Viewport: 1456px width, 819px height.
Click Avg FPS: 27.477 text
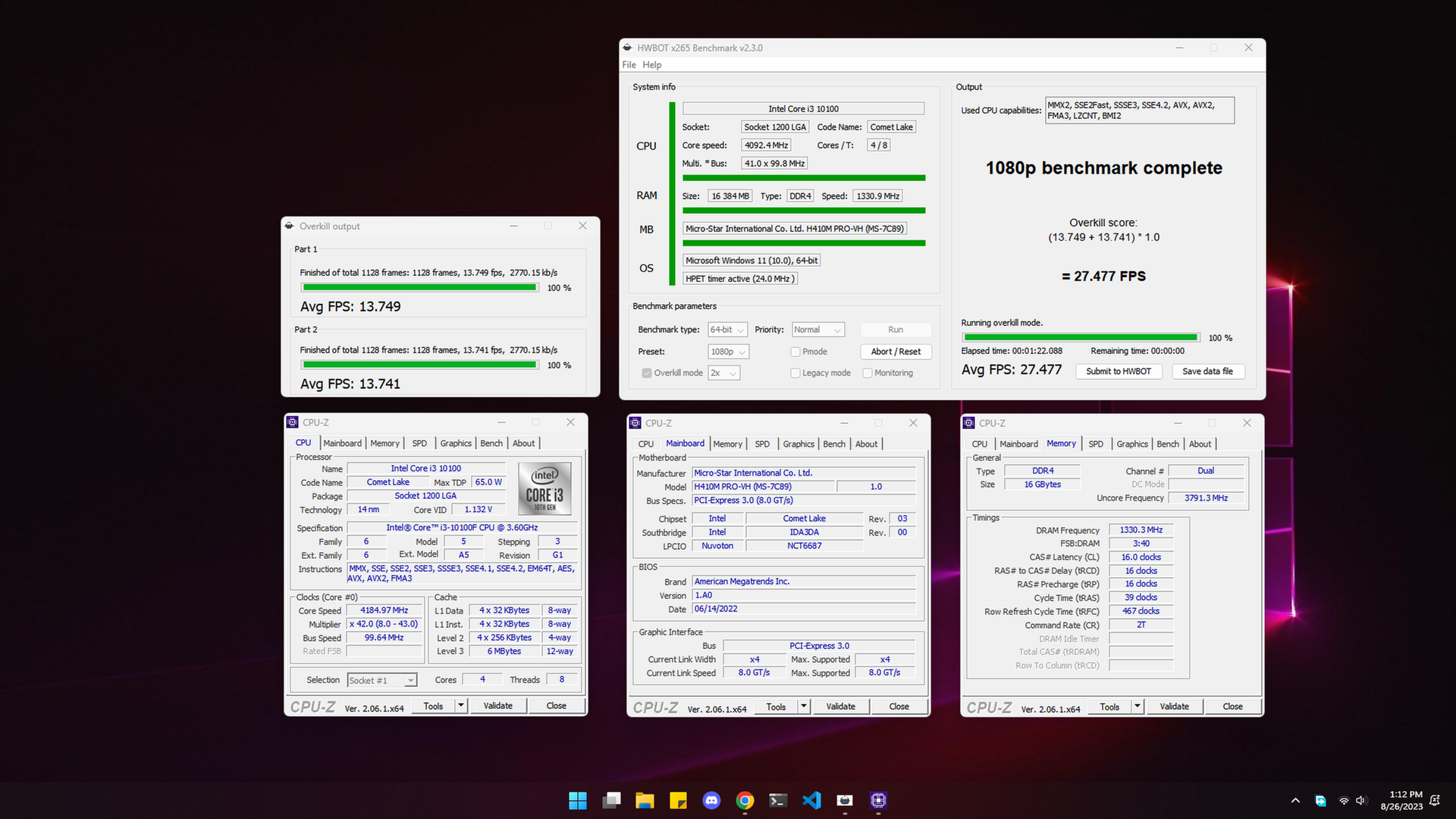(1012, 370)
